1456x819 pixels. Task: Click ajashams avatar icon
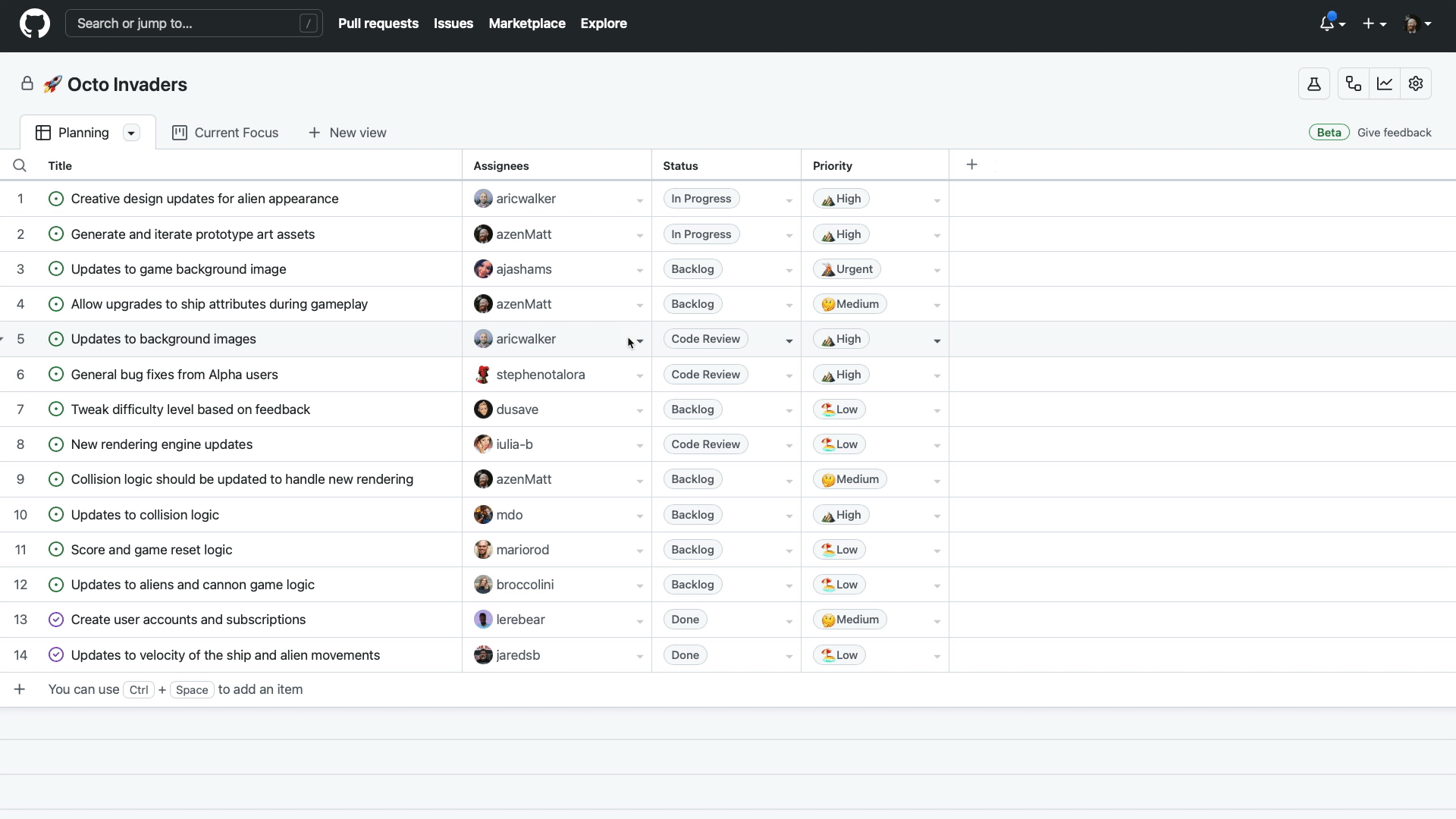(x=483, y=269)
